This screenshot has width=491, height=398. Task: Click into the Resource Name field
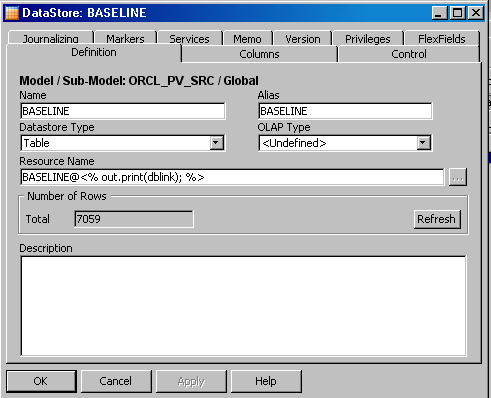pyautogui.click(x=232, y=177)
